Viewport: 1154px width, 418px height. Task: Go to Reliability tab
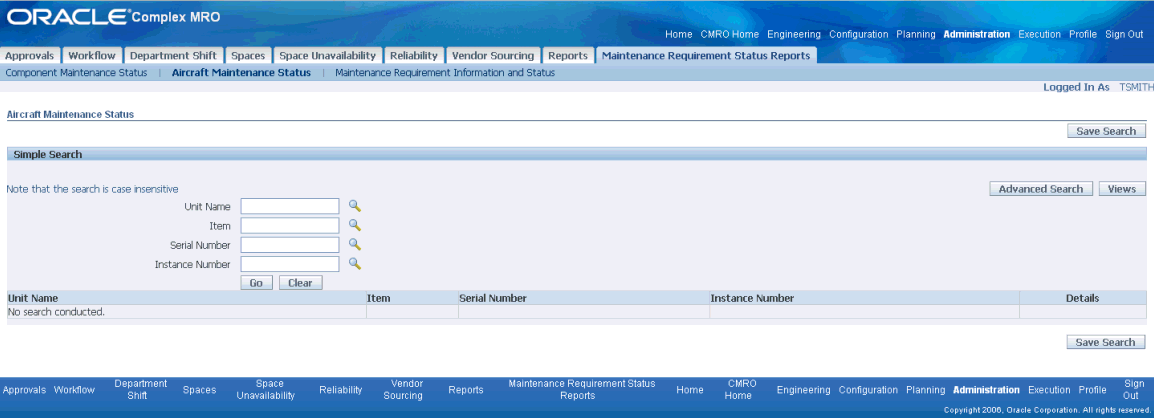click(414, 55)
